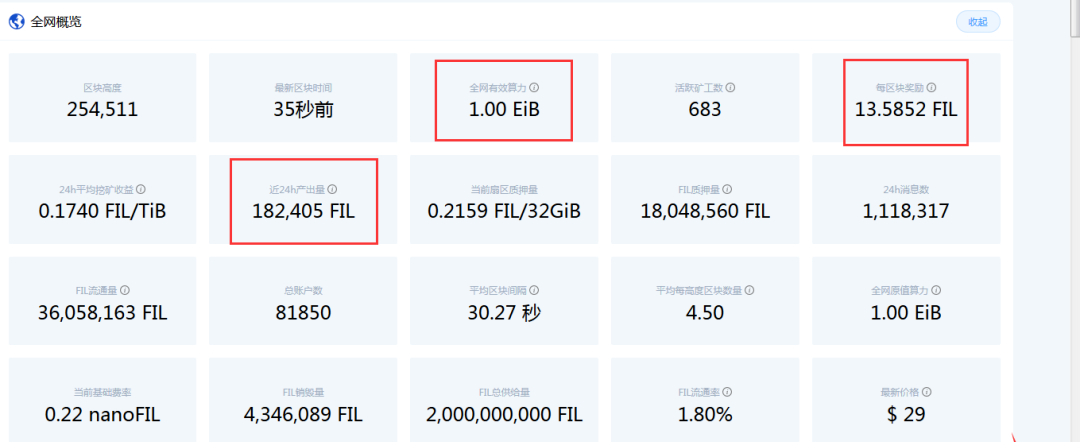Collapse the overview with the 收起 button
The image size is (1080, 442).
coord(978,22)
